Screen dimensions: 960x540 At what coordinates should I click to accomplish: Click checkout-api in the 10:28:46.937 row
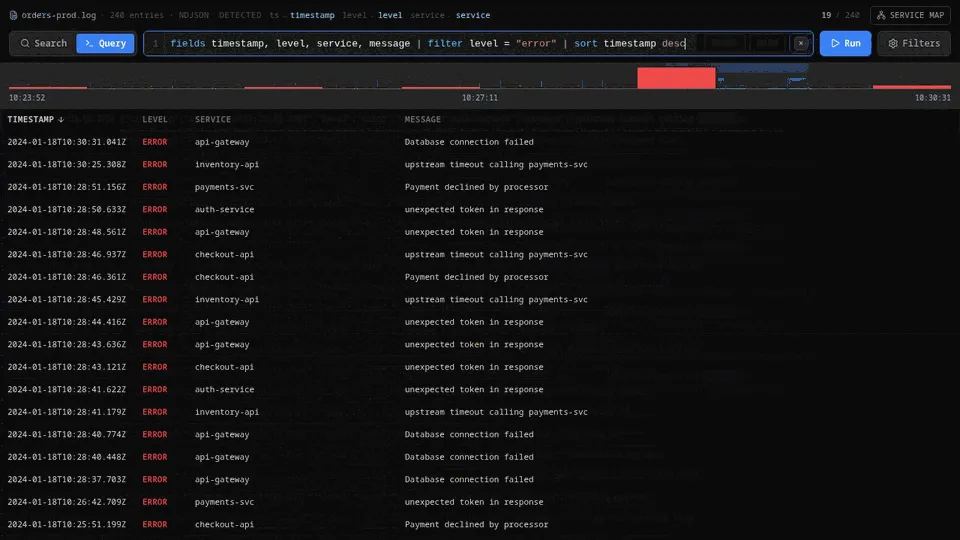click(x=224, y=255)
